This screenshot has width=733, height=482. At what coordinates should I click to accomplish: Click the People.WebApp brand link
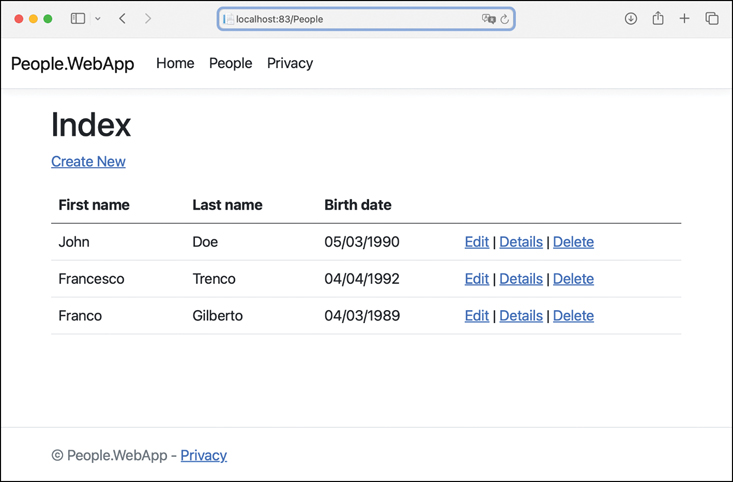pos(72,64)
